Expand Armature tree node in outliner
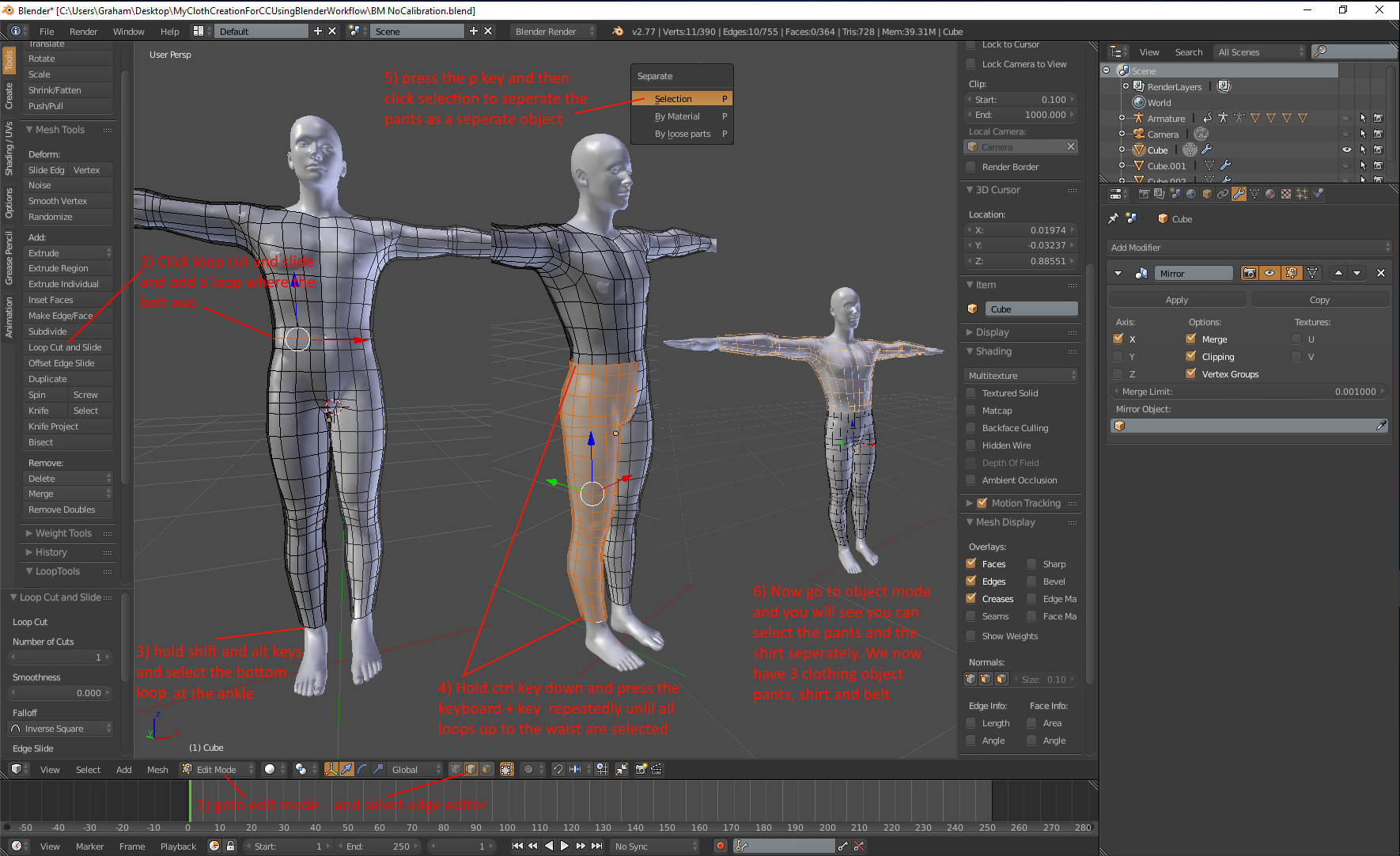 tap(1122, 118)
